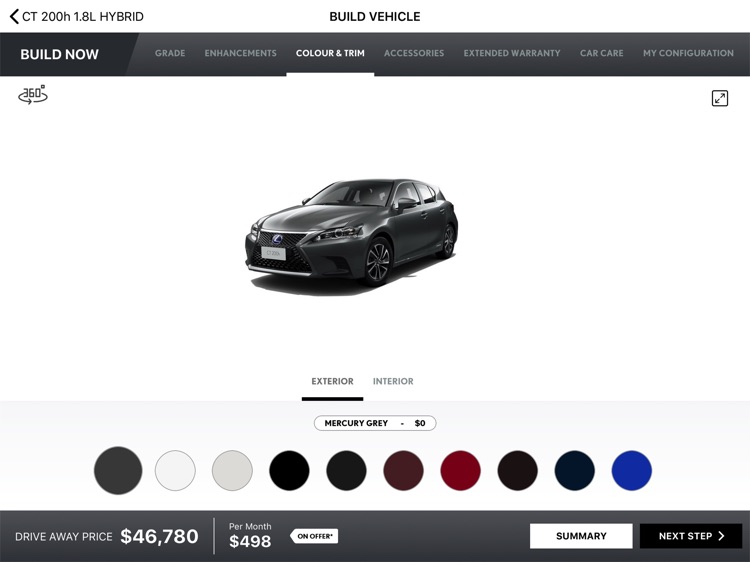Open the Enhancements tab
The height and width of the screenshot is (562, 750).
tap(241, 53)
